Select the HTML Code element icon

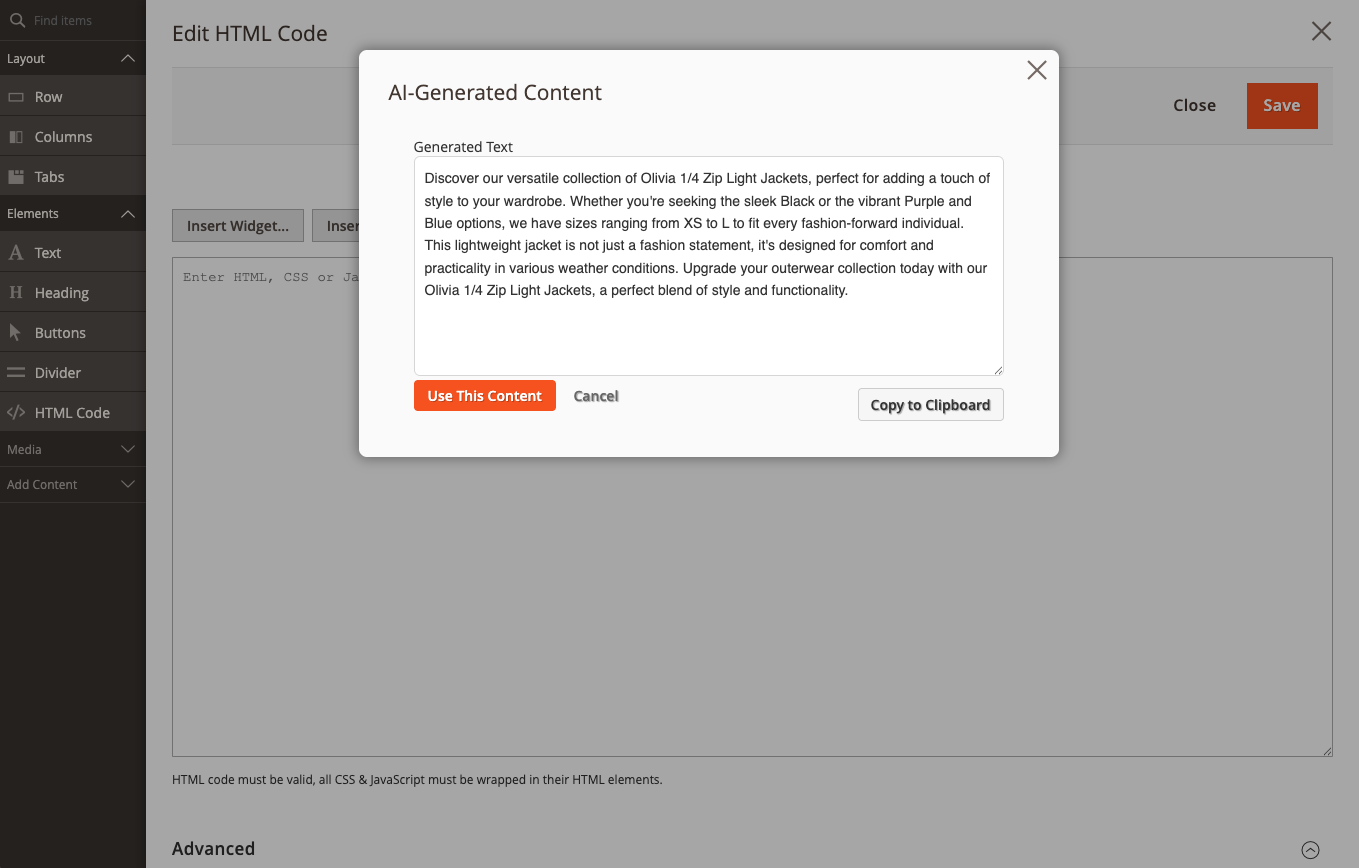[16, 413]
